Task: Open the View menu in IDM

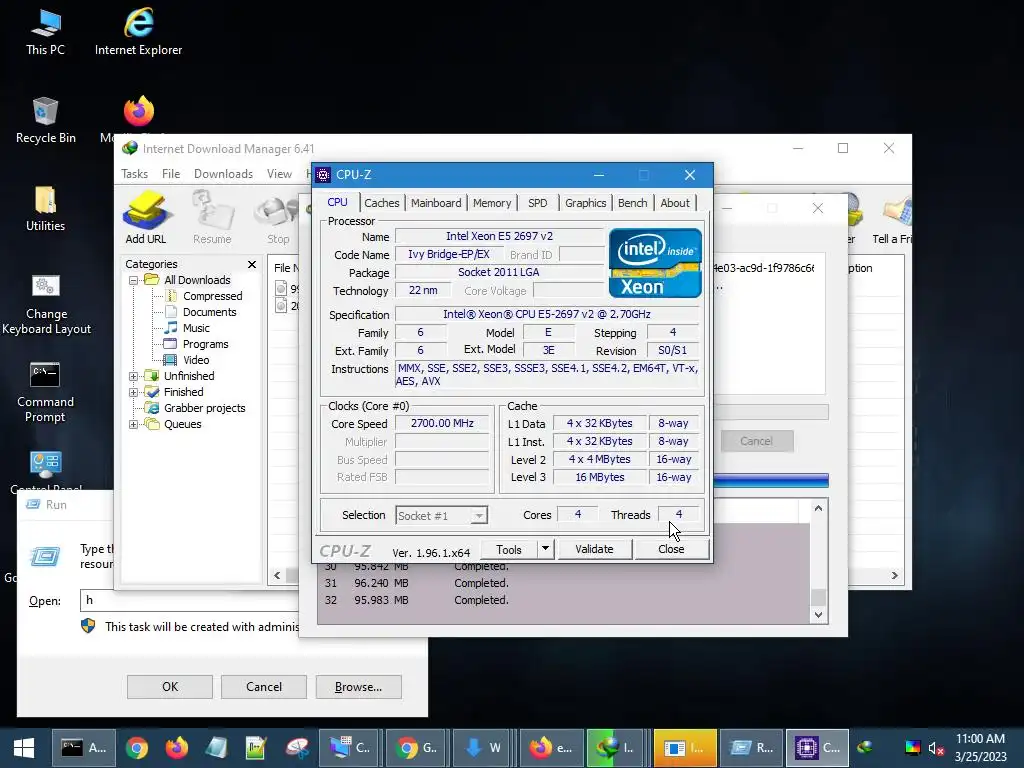Action: coord(279,174)
